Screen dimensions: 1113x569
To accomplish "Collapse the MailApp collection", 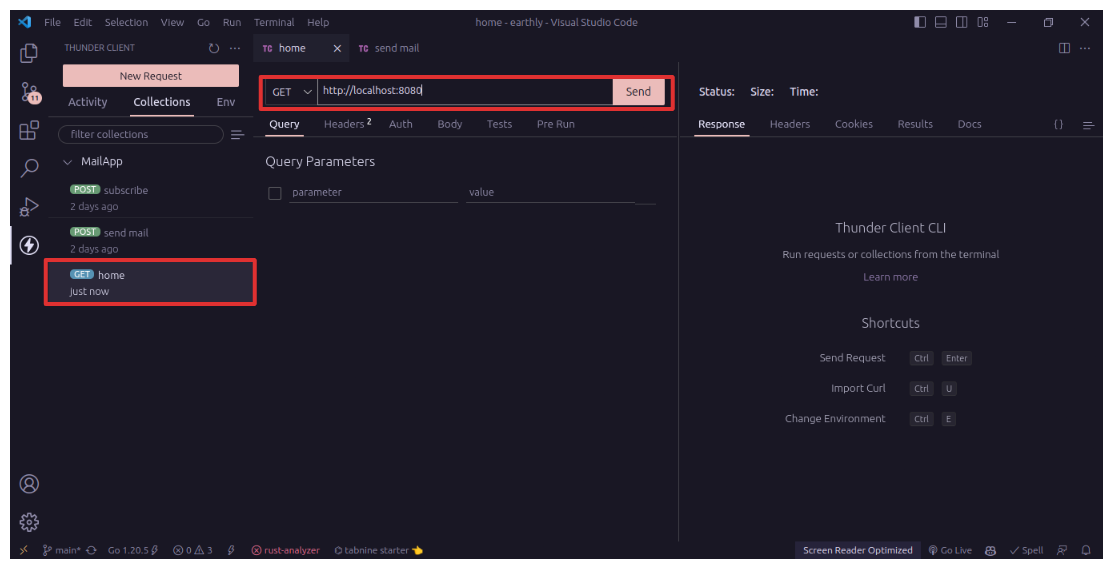I will [x=68, y=162].
